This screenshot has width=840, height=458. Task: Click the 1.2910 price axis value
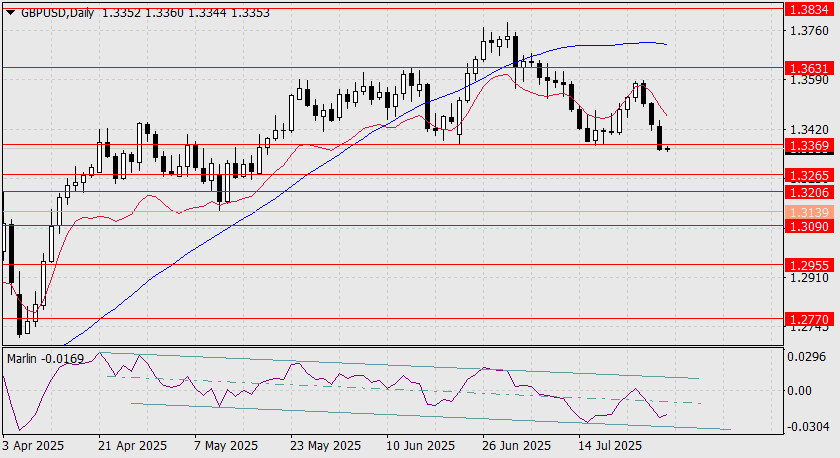pos(809,278)
